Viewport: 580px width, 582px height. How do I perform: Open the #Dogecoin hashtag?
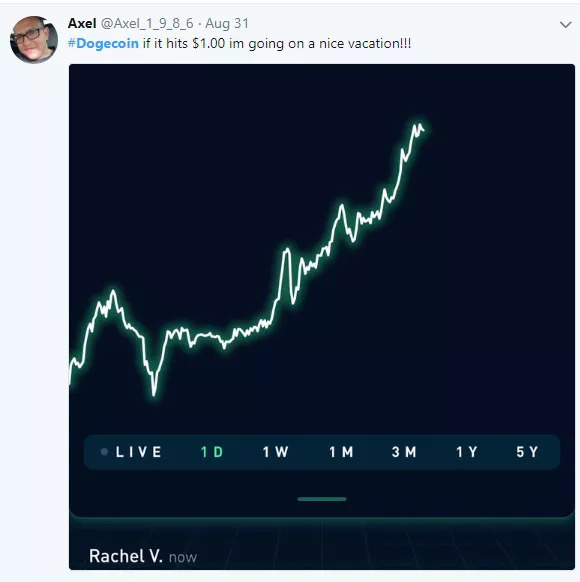(103, 43)
